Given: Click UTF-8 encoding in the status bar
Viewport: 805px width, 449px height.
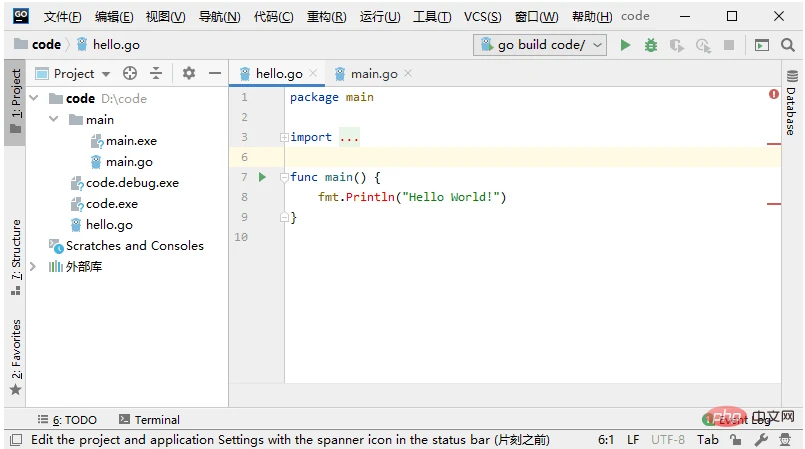Looking at the screenshot, I should [668, 440].
